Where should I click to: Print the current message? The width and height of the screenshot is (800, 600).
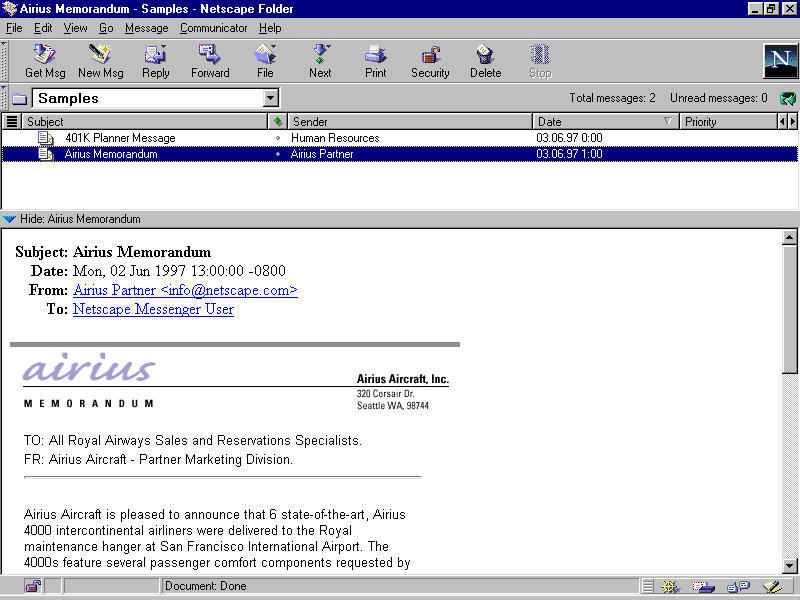[376, 61]
